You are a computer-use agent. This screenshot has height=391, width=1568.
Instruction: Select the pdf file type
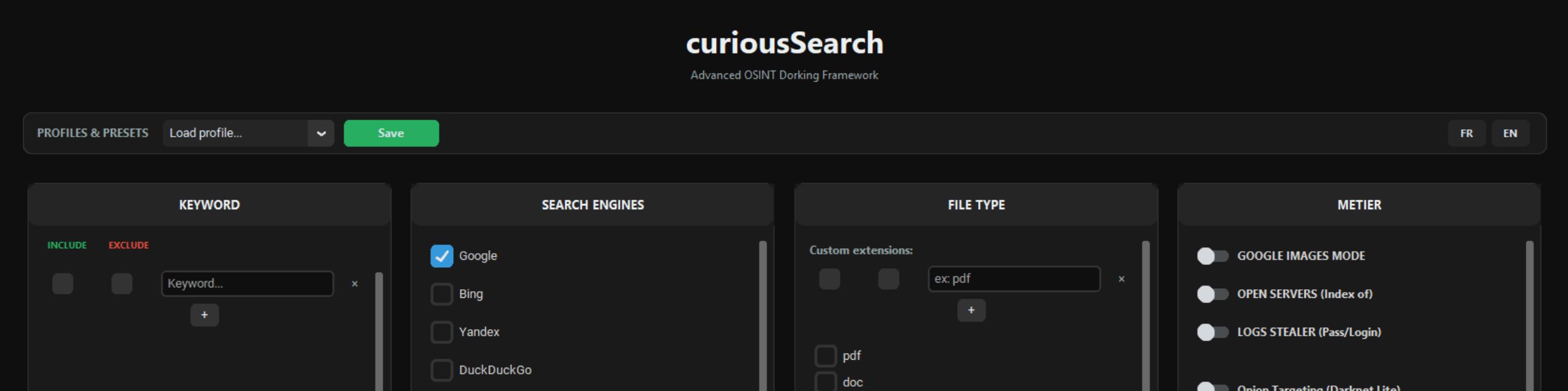825,355
